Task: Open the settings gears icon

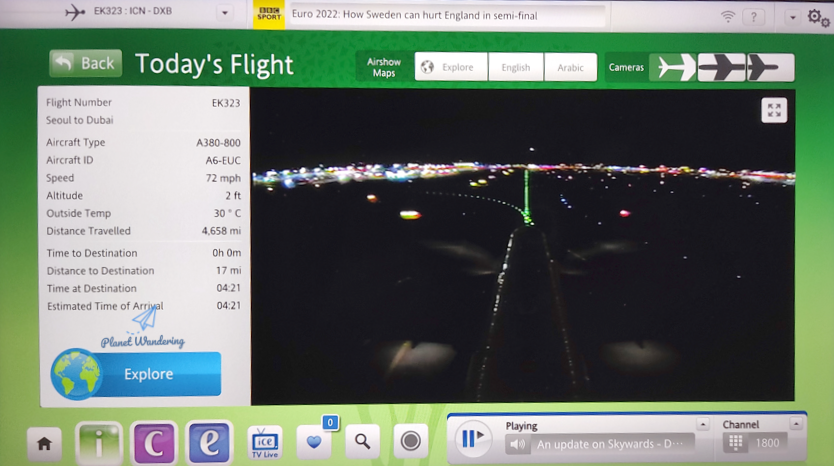Action: click(818, 18)
